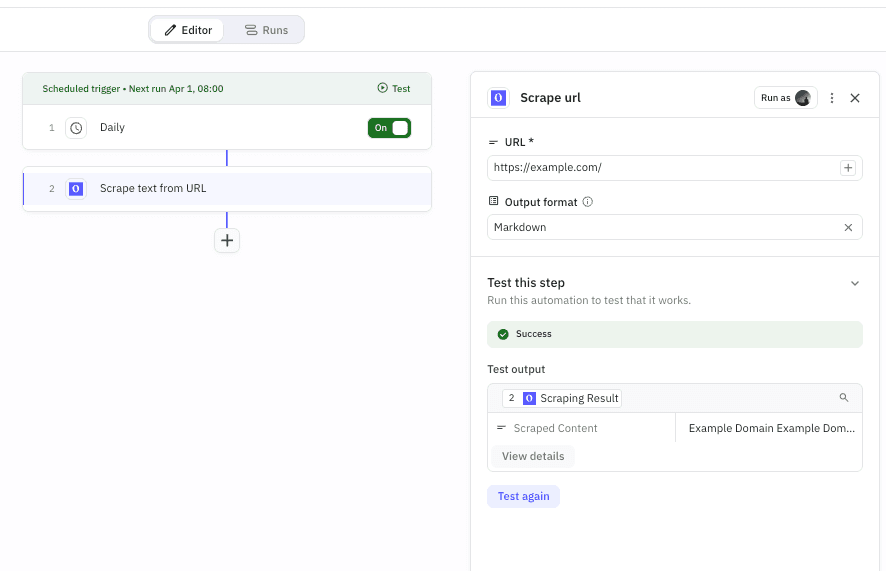This screenshot has height=571, width=886.
Task: Click the Output format label icon
Action: click(493, 200)
